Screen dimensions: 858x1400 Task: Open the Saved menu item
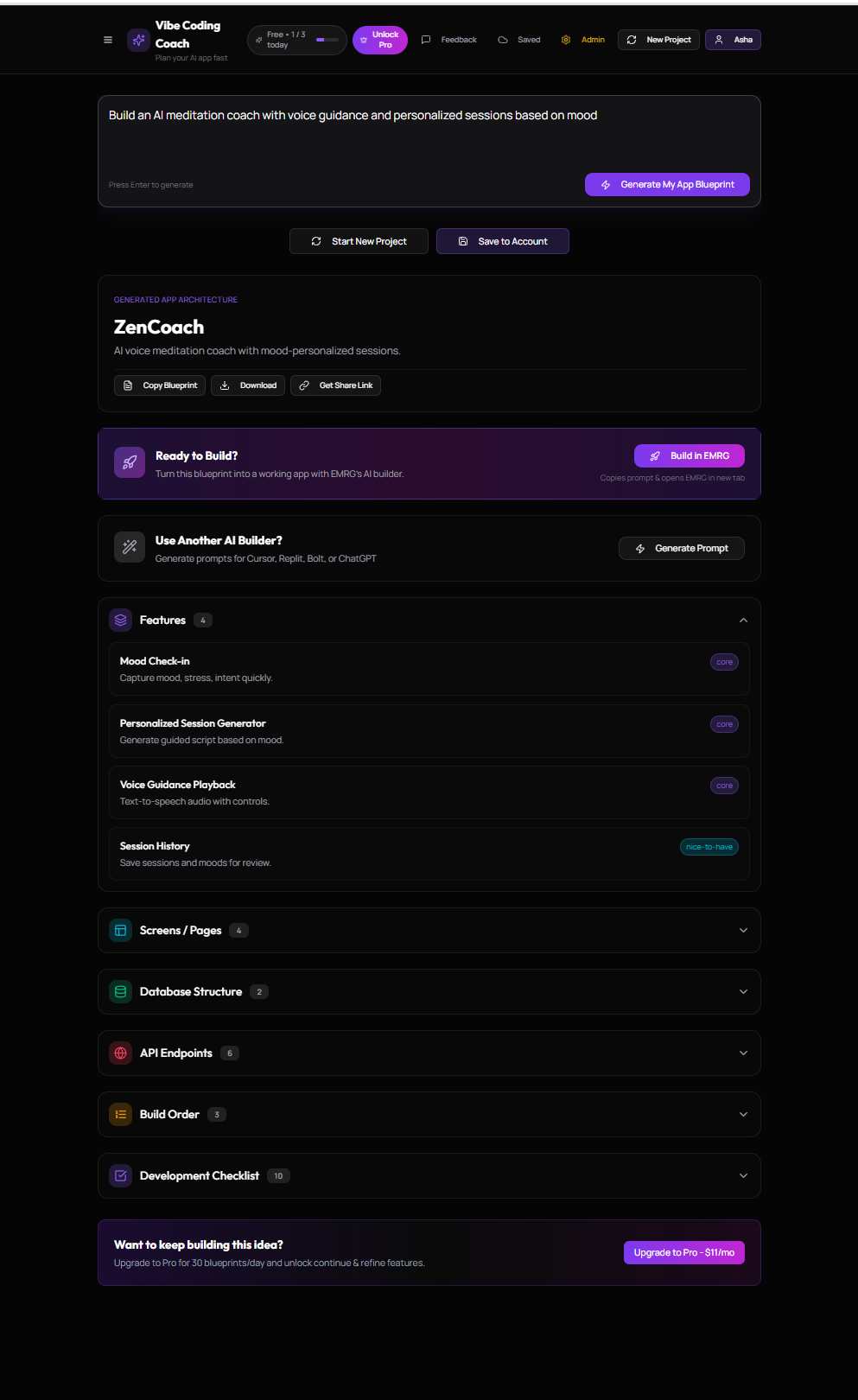(519, 40)
